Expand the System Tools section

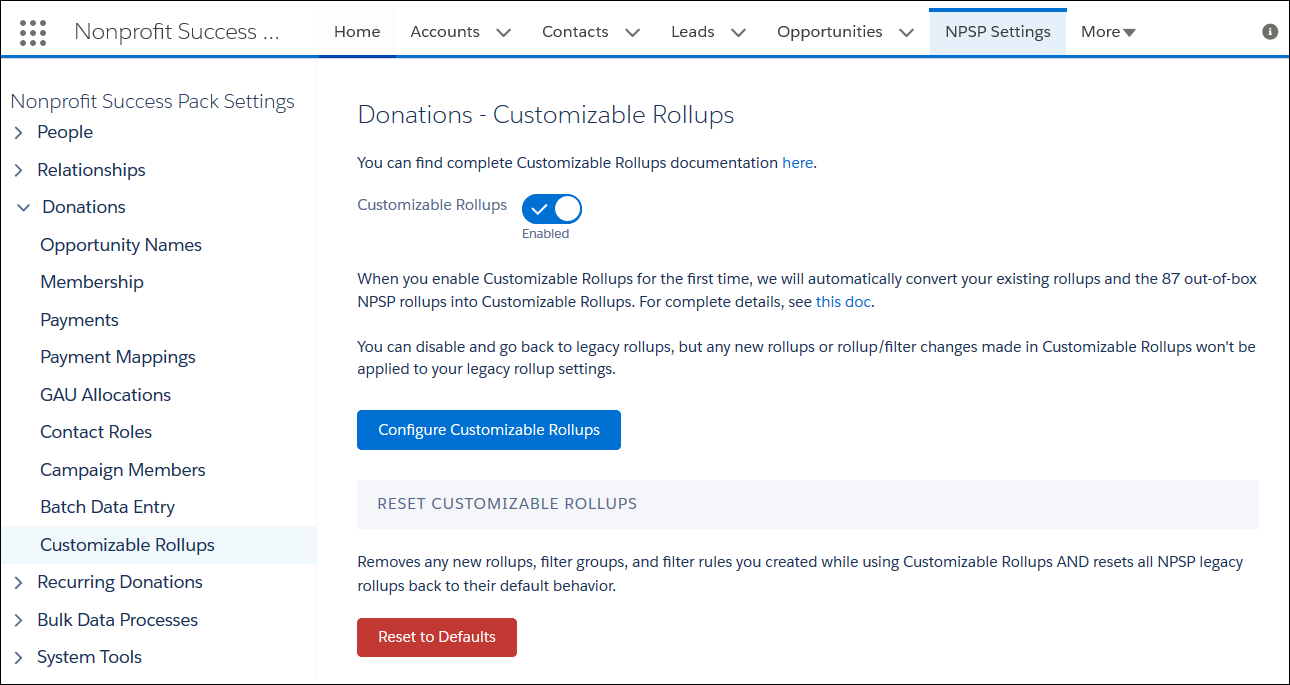point(18,657)
